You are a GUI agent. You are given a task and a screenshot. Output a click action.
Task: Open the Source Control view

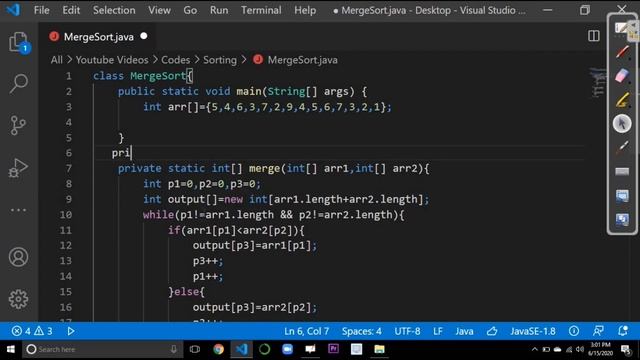point(18,125)
